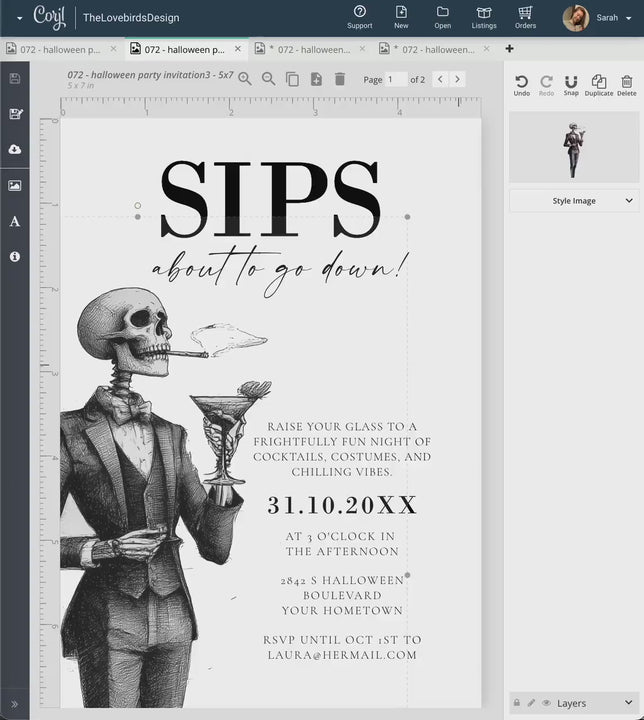Click the cloud download icon
Screen dimensions: 644x720
(x=14, y=149)
